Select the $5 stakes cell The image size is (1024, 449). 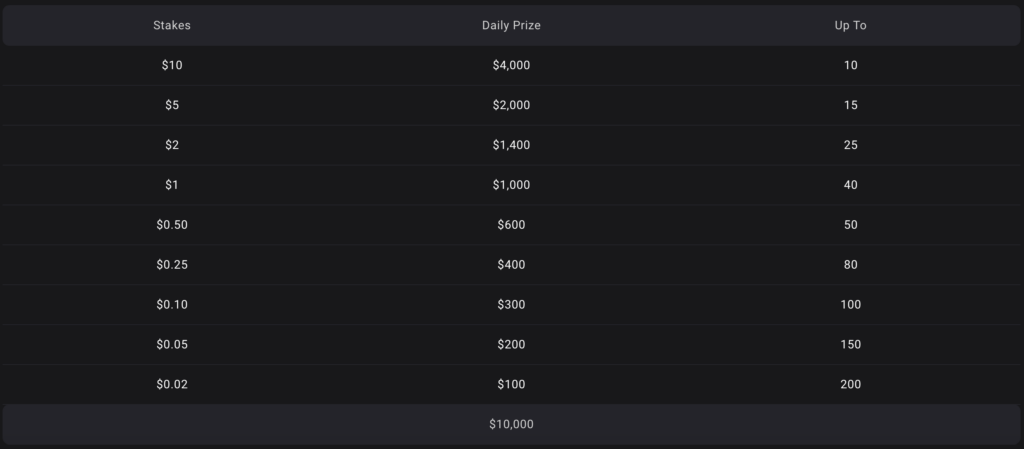tap(172, 105)
